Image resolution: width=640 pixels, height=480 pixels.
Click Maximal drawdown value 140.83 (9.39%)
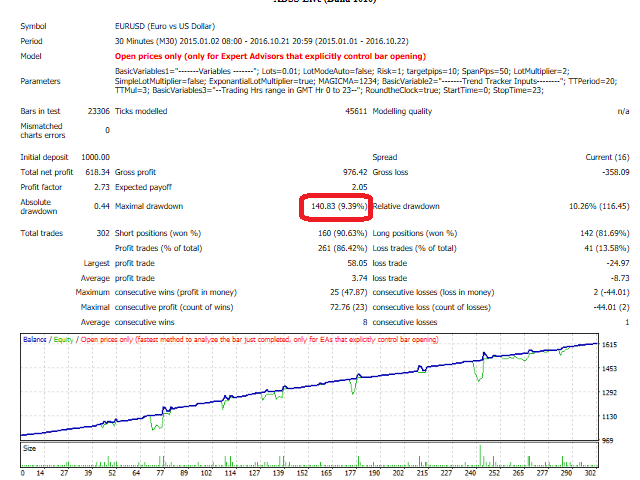coord(339,206)
